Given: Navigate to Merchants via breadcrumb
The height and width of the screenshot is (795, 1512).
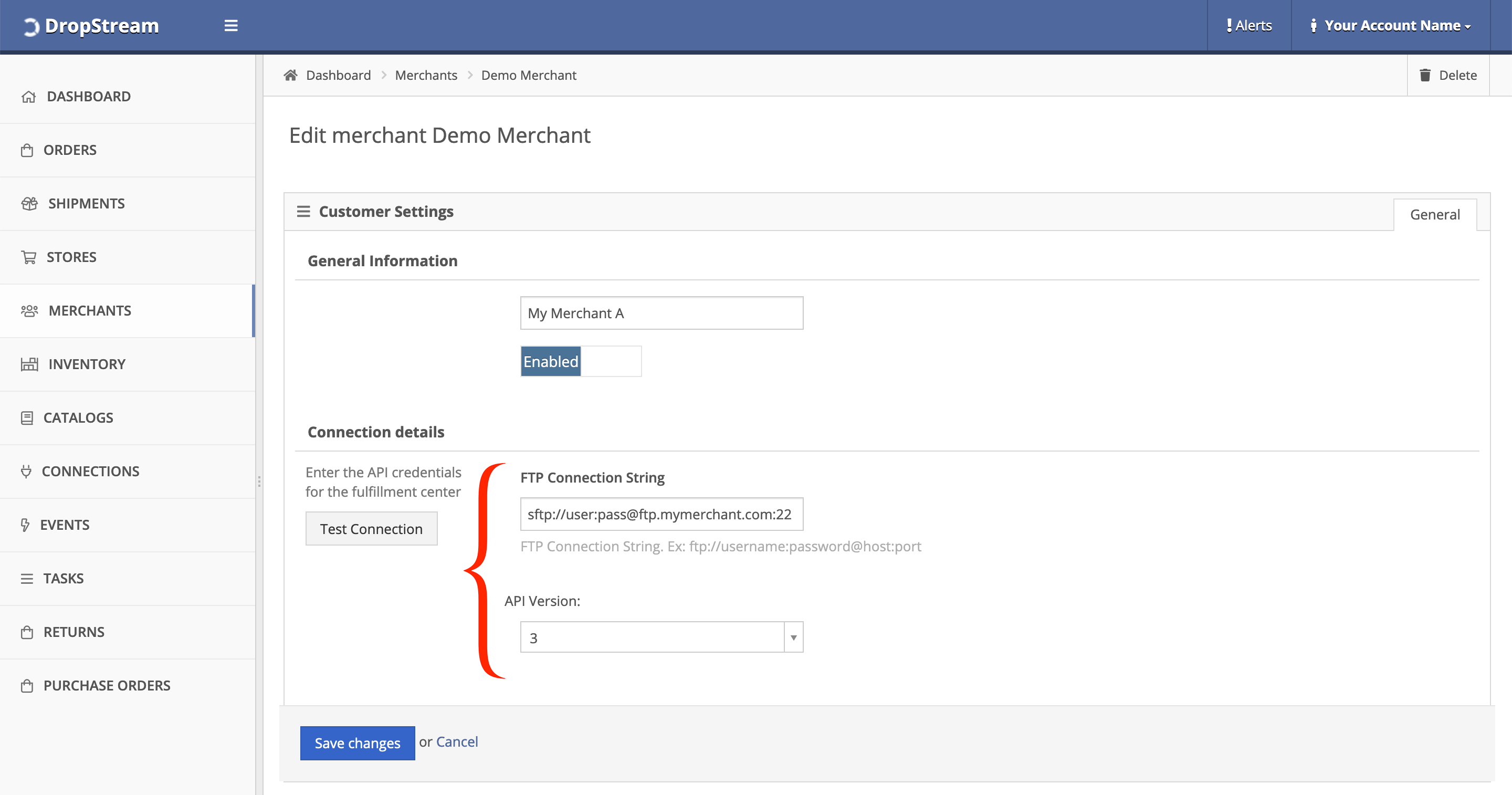Looking at the screenshot, I should click(x=426, y=75).
